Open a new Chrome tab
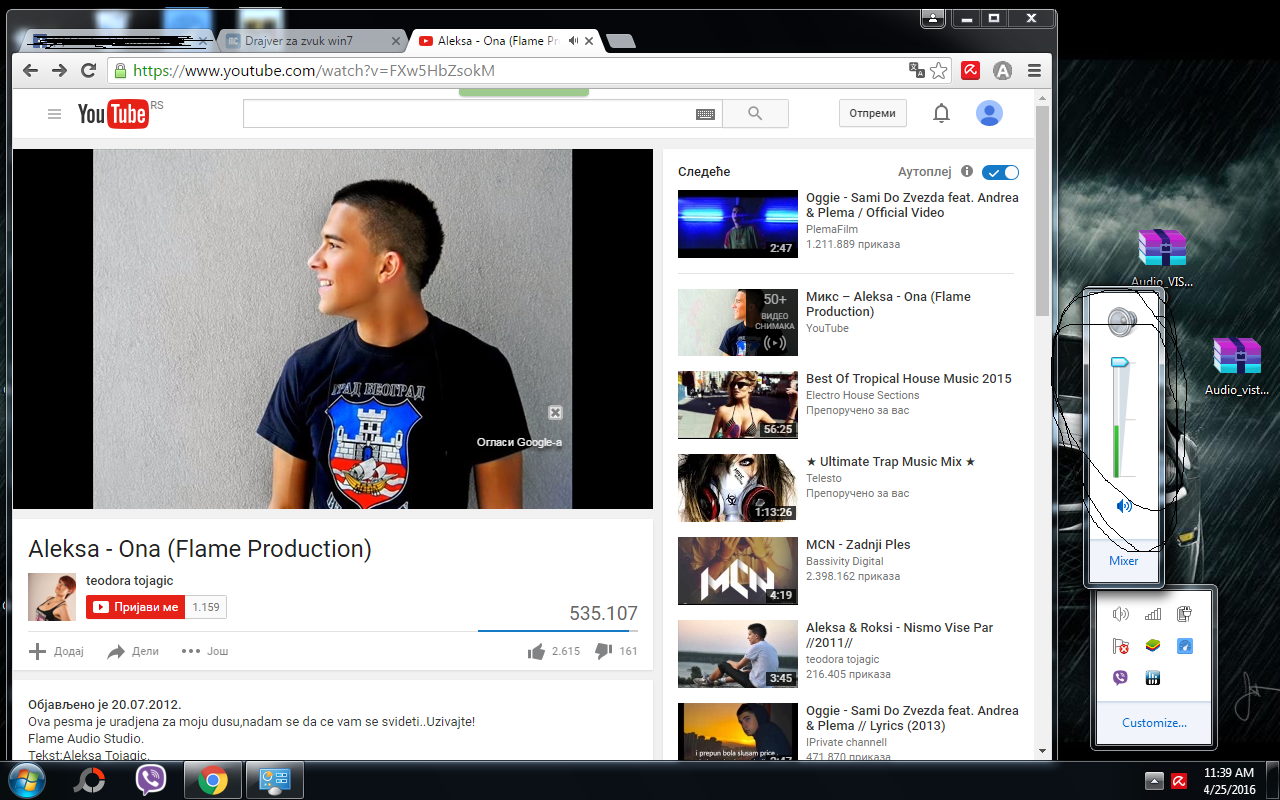This screenshot has width=1280, height=800. click(x=621, y=41)
